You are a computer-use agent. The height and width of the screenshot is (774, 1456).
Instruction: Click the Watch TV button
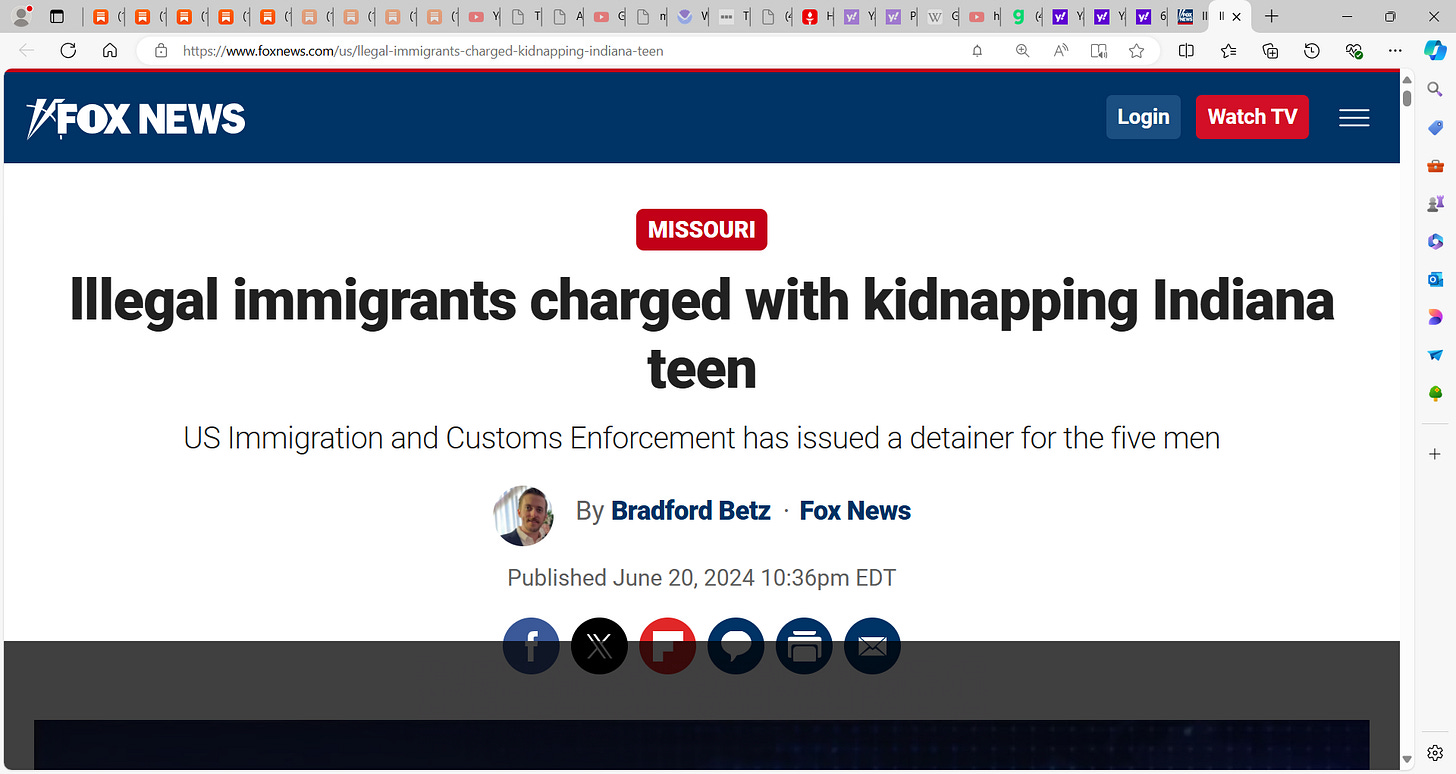click(x=1252, y=117)
